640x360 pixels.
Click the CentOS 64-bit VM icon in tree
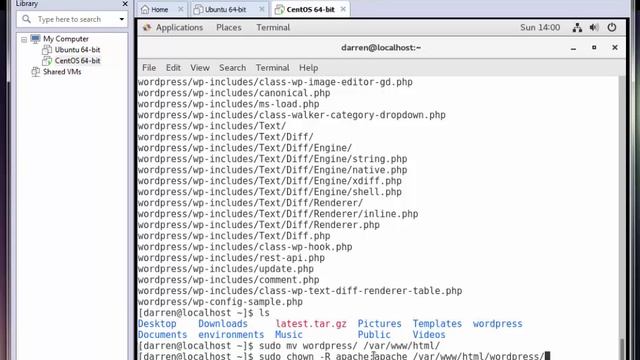[x=47, y=61]
